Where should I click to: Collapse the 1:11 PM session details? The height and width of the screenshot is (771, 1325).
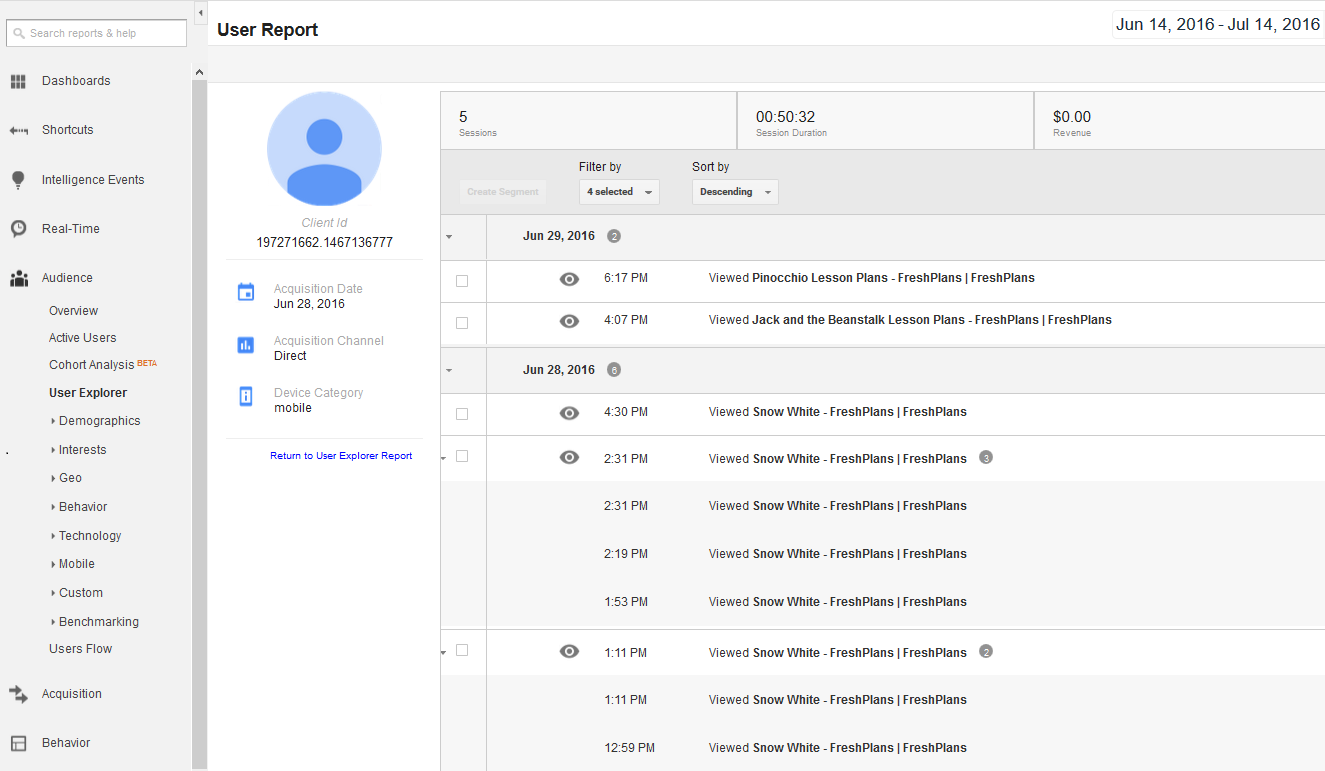[444, 653]
